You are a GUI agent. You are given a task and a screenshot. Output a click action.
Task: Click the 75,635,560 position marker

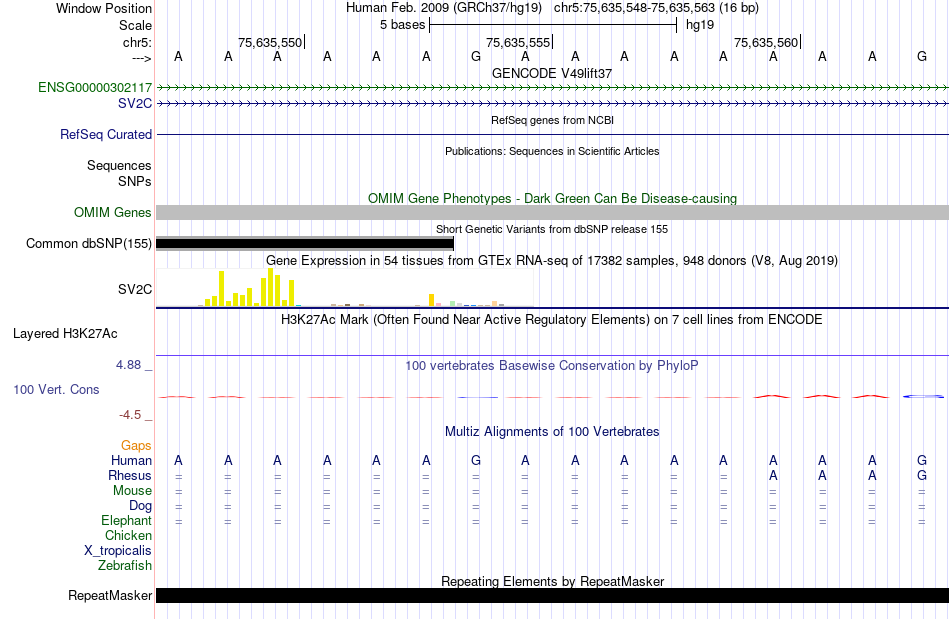[x=766, y=42]
